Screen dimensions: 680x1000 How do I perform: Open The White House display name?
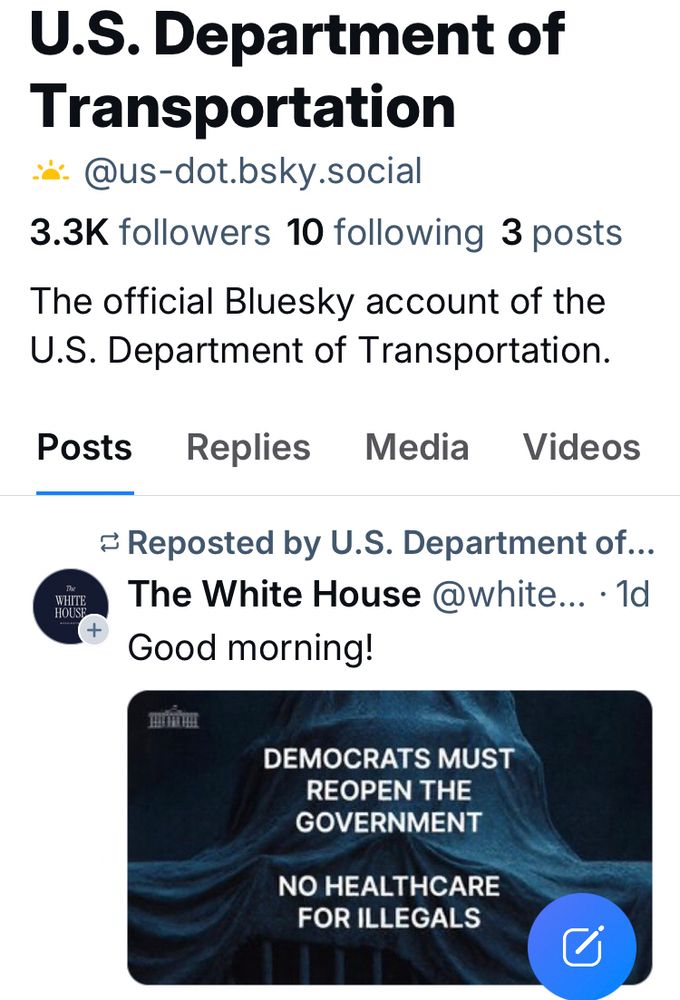[274, 594]
